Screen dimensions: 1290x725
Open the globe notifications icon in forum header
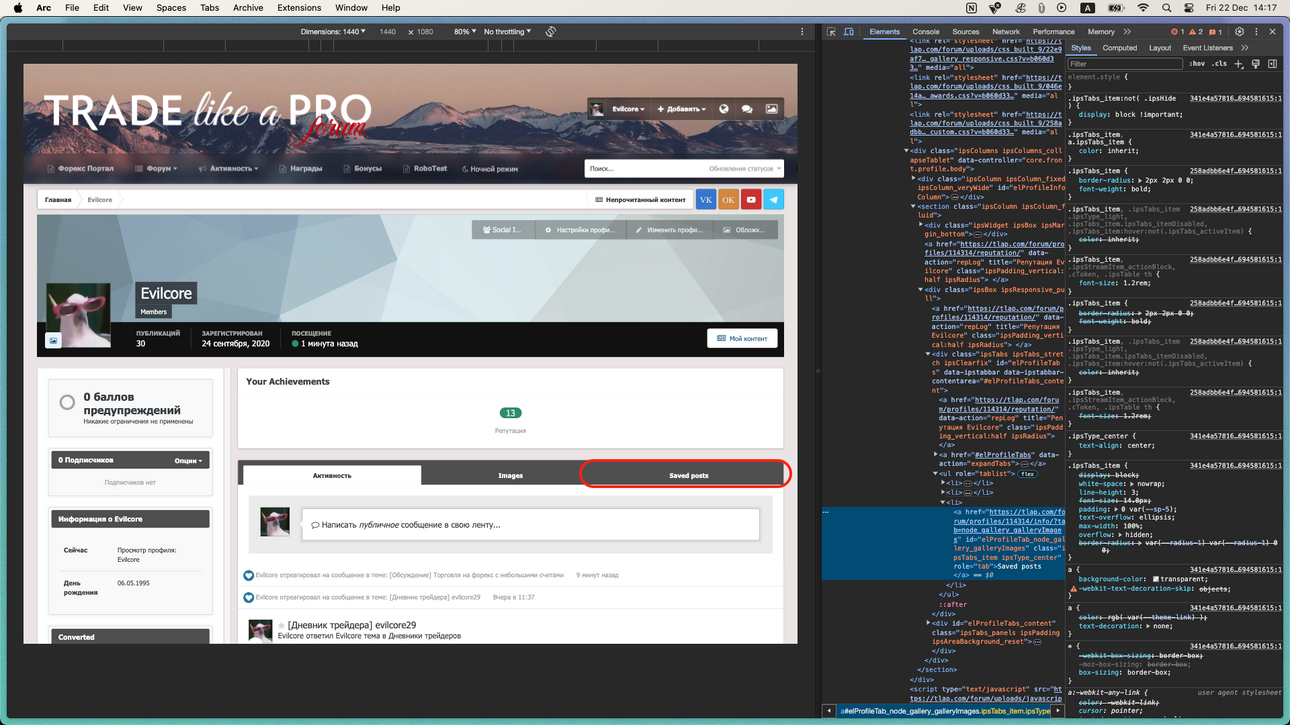724,109
